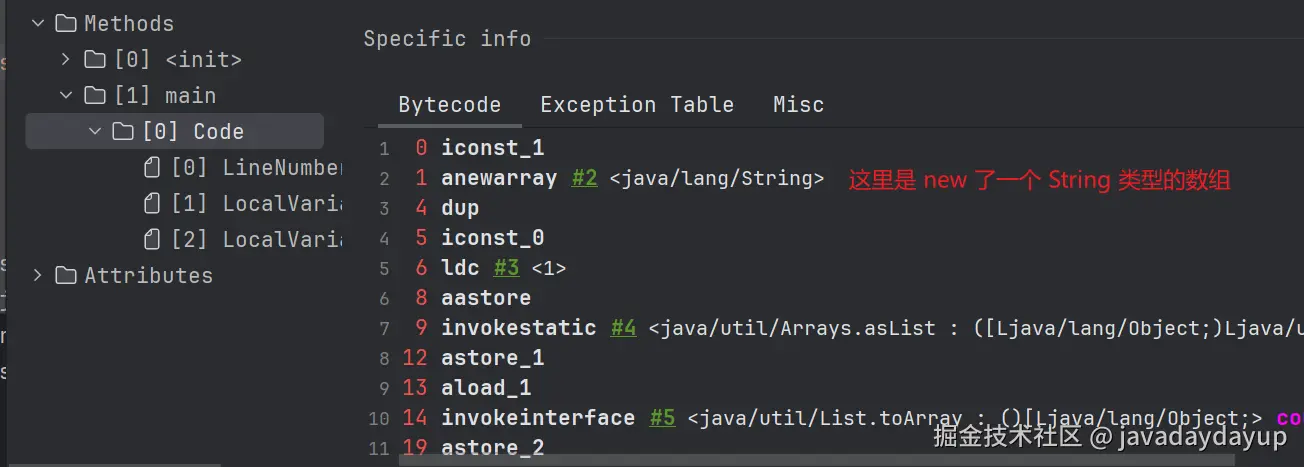Open the #5 invokeinterface reference link
This screenshot has height=467, width=1304.
pos(662,418)
